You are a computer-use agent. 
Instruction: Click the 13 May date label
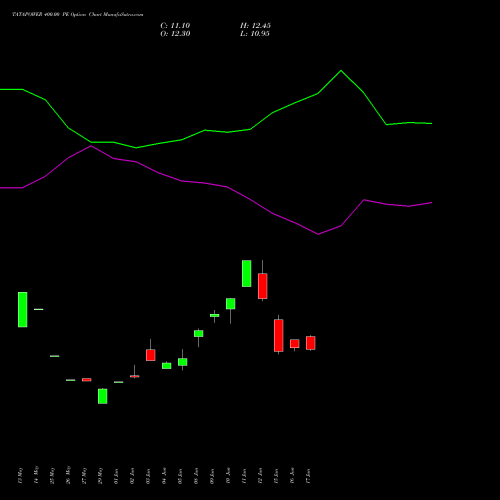click(x=20, y=475)
